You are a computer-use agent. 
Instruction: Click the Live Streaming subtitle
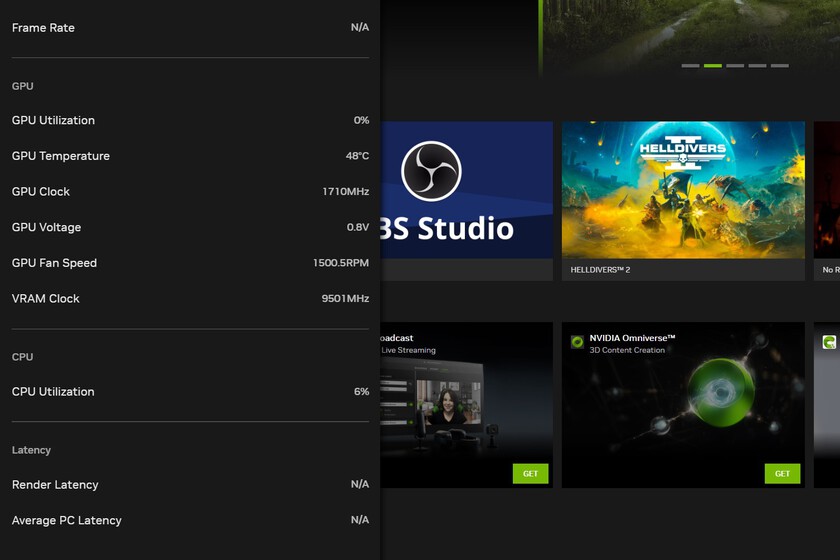point(408,350)
